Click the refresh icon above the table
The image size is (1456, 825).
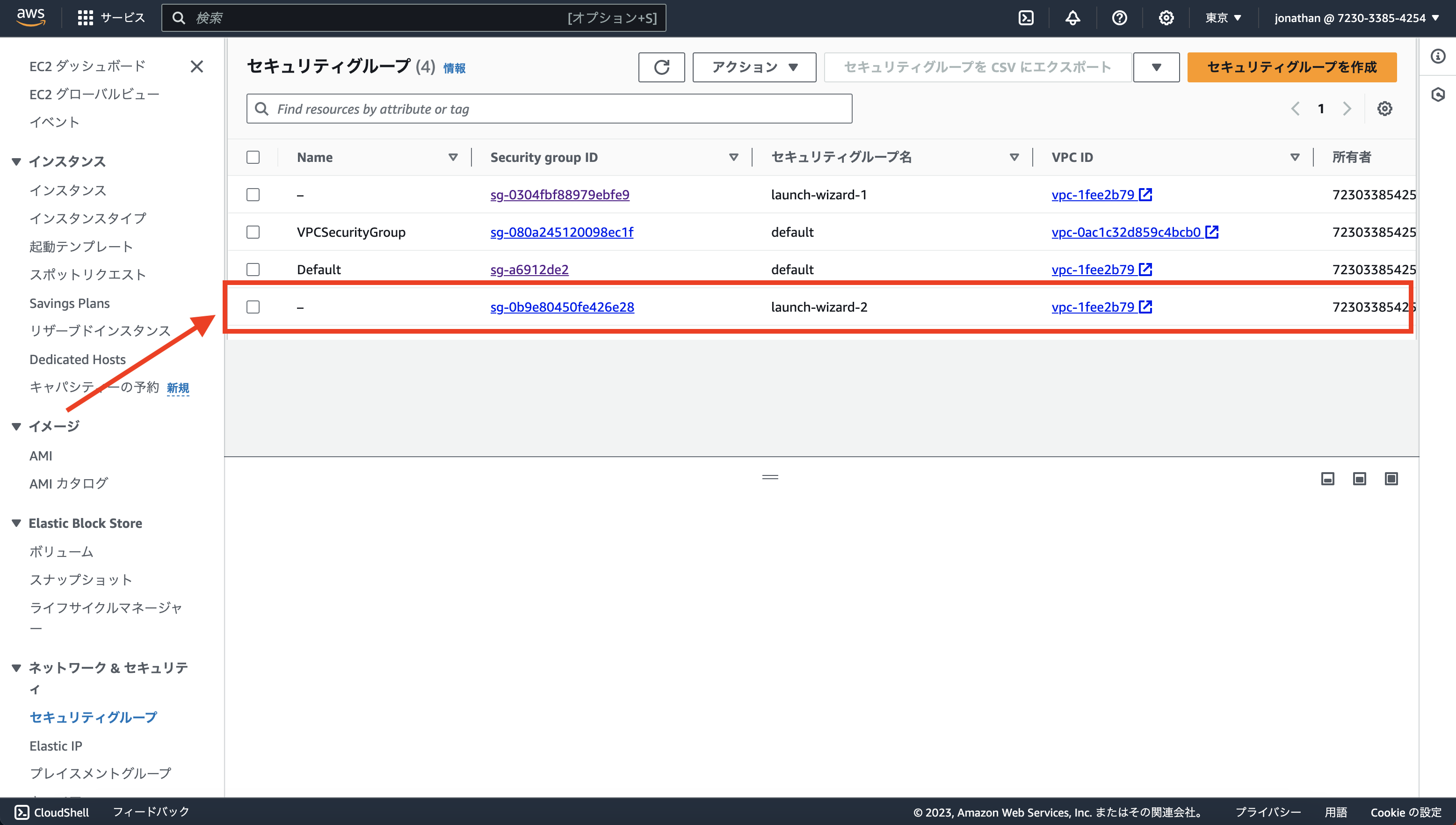661,67
